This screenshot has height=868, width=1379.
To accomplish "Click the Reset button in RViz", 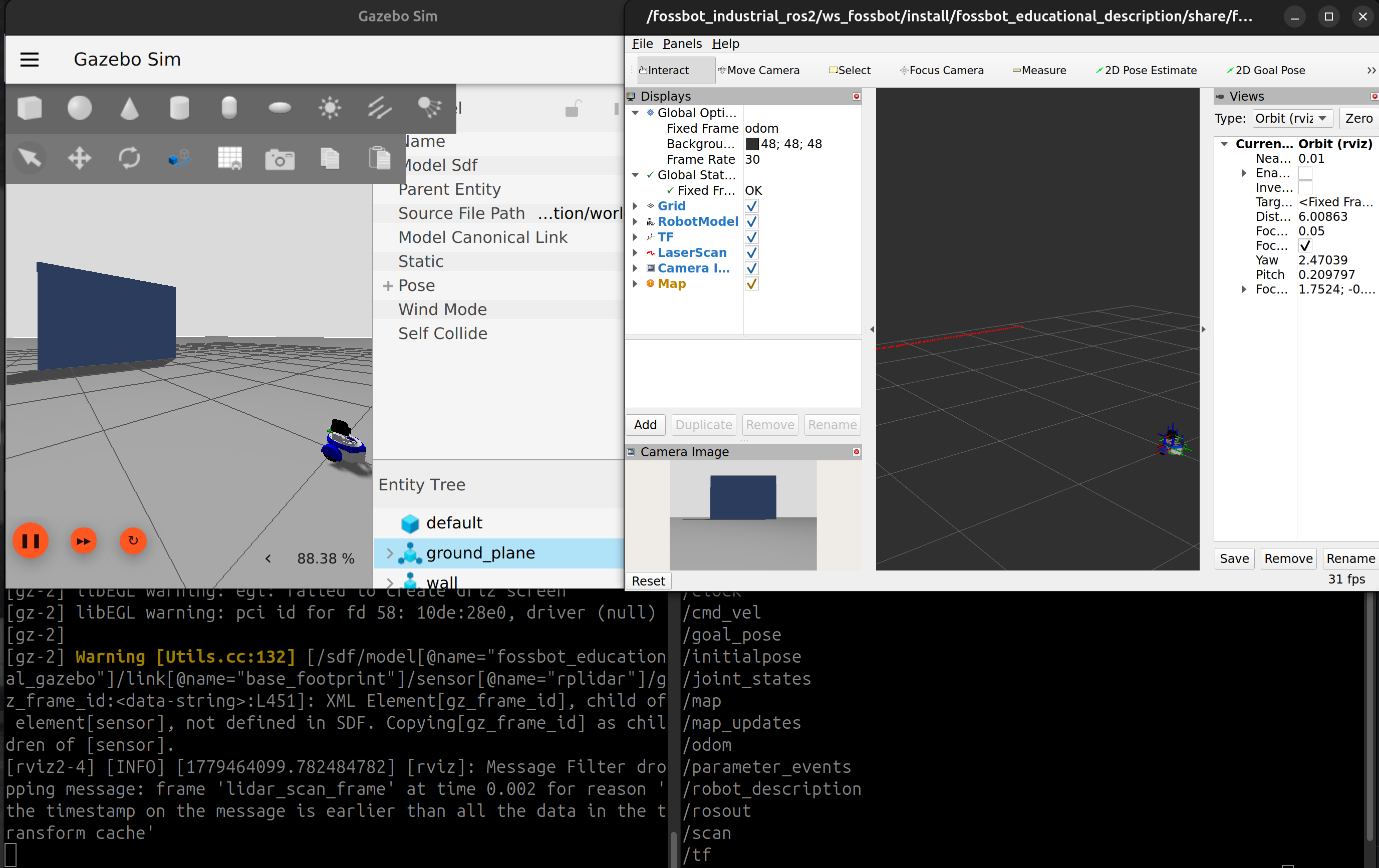I will coord(648,581).
